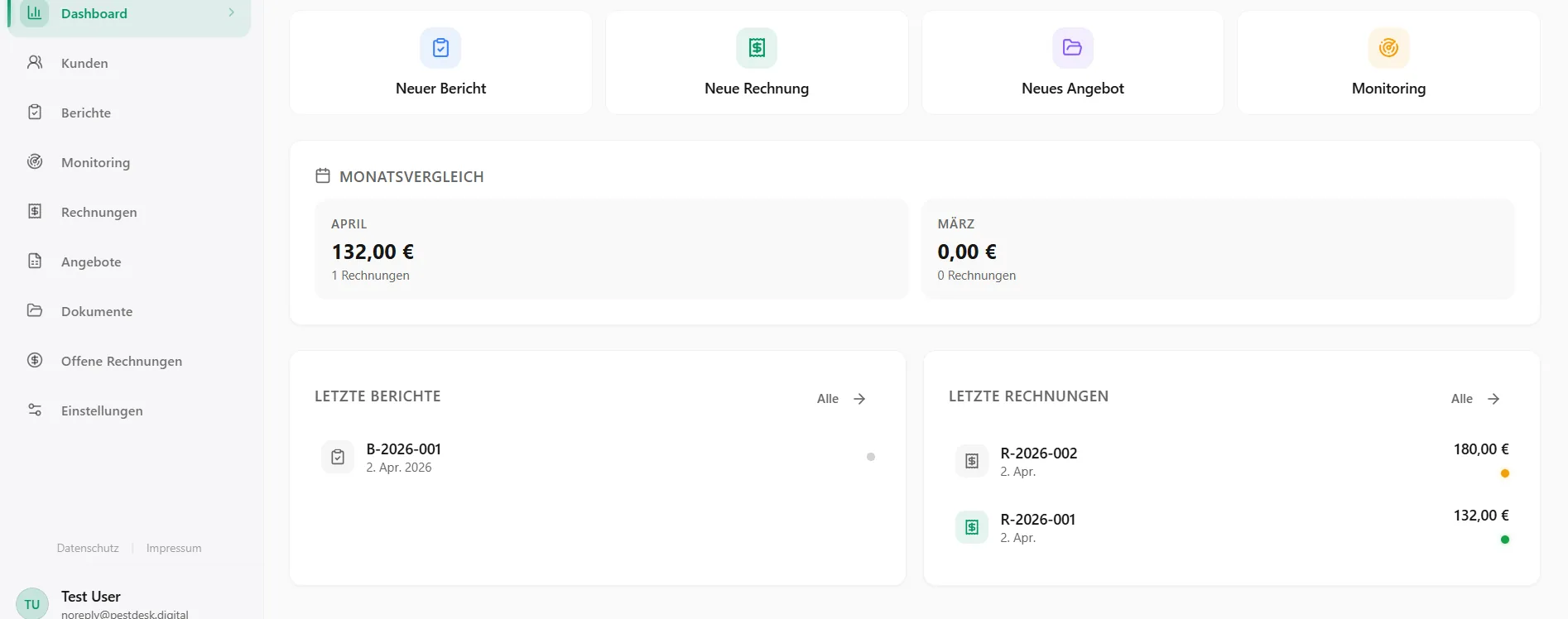Click the green R-2026-001 invoice icon

pos(972,527)
